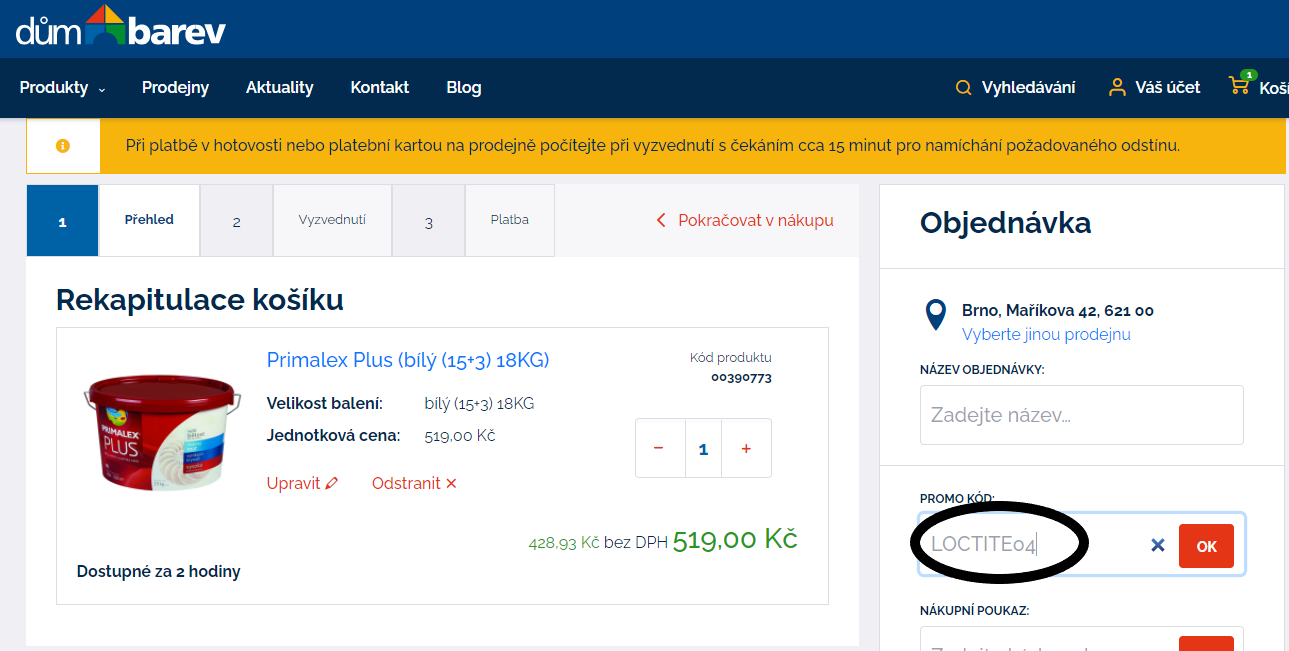1289x651 pixels.
Task: Go to the Blog page
Action: pyautogui.click(x=463, y=88)
